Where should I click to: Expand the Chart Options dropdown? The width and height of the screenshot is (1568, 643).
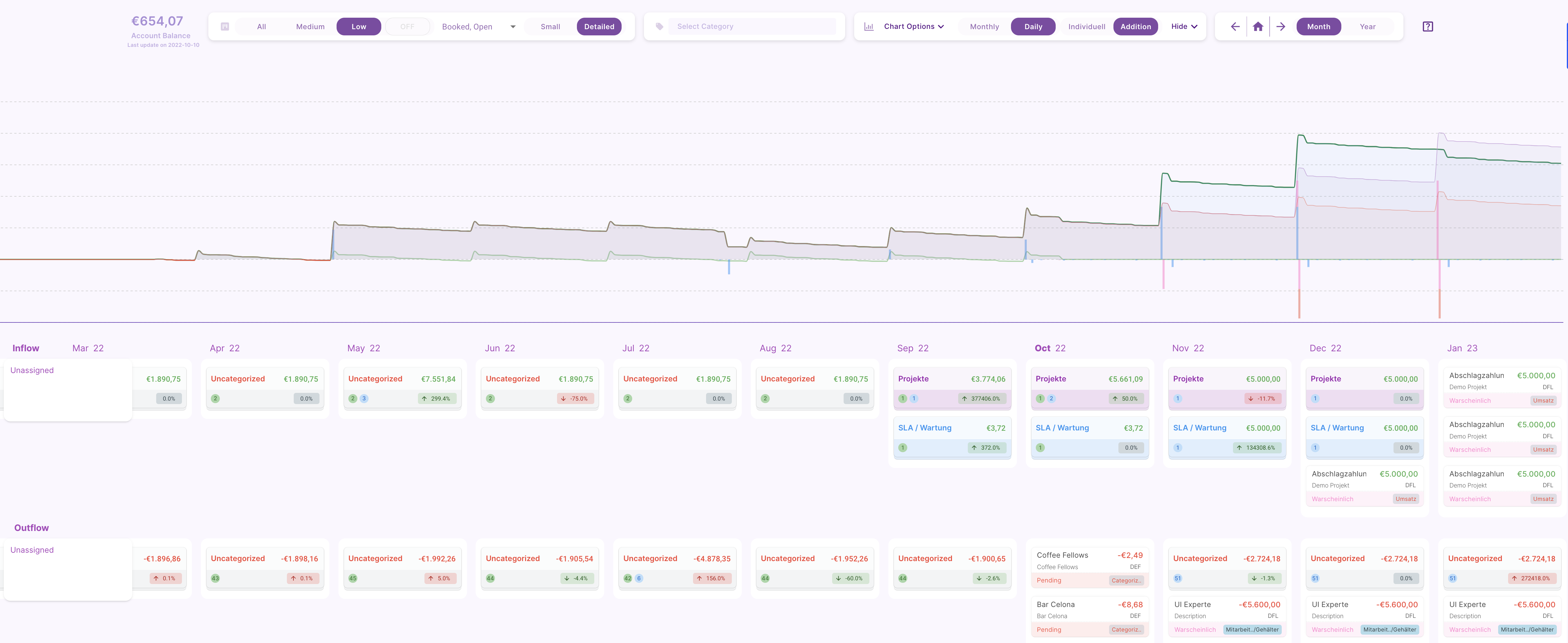[914, 27]
